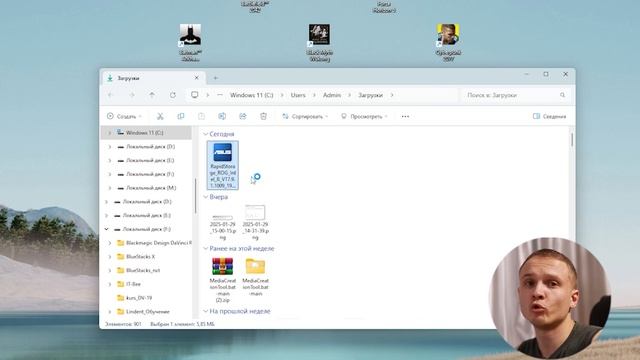
Task: Open the Создать dropdown menu
Action: coord(124,116)
